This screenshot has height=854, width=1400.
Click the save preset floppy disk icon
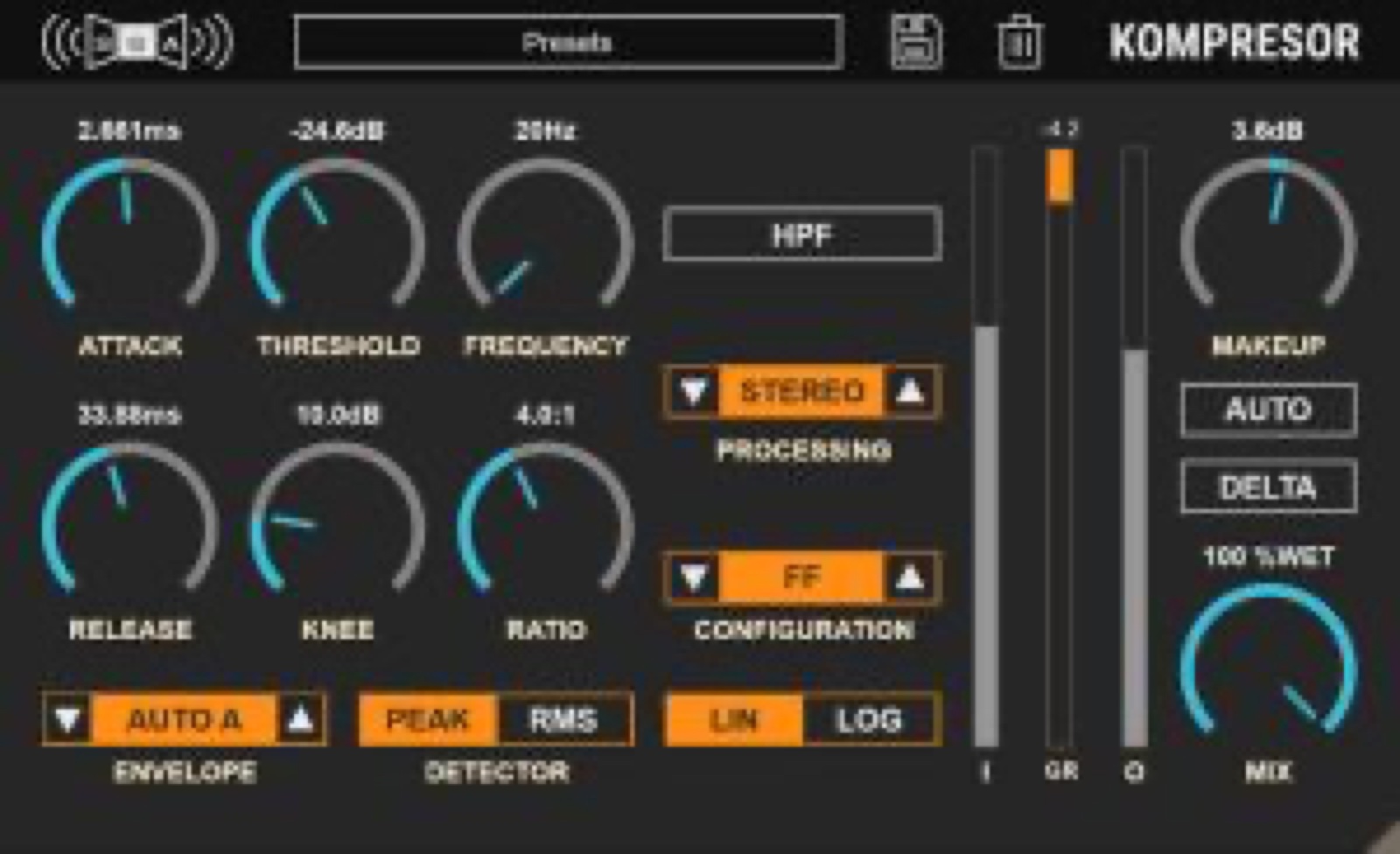coord(916,41)
